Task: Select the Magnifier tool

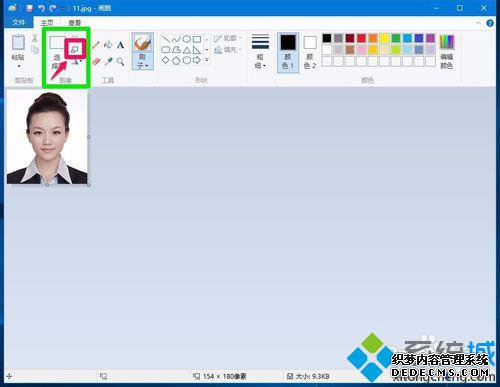Action: (120, 61)
